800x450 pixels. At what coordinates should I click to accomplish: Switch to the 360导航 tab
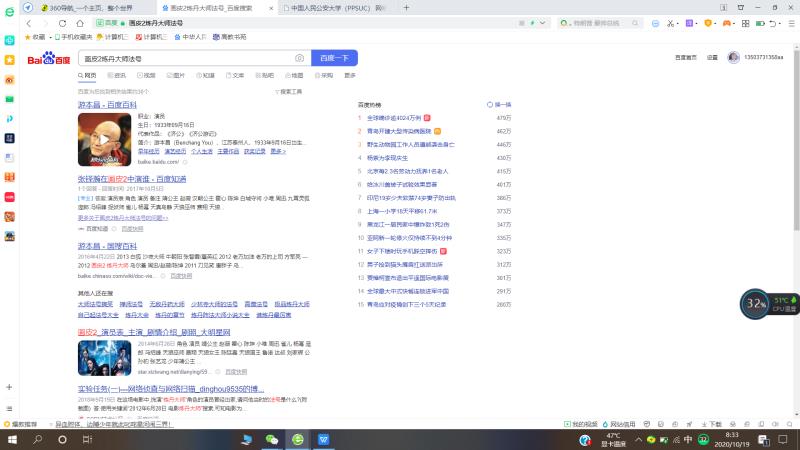(x=89, y=8)
